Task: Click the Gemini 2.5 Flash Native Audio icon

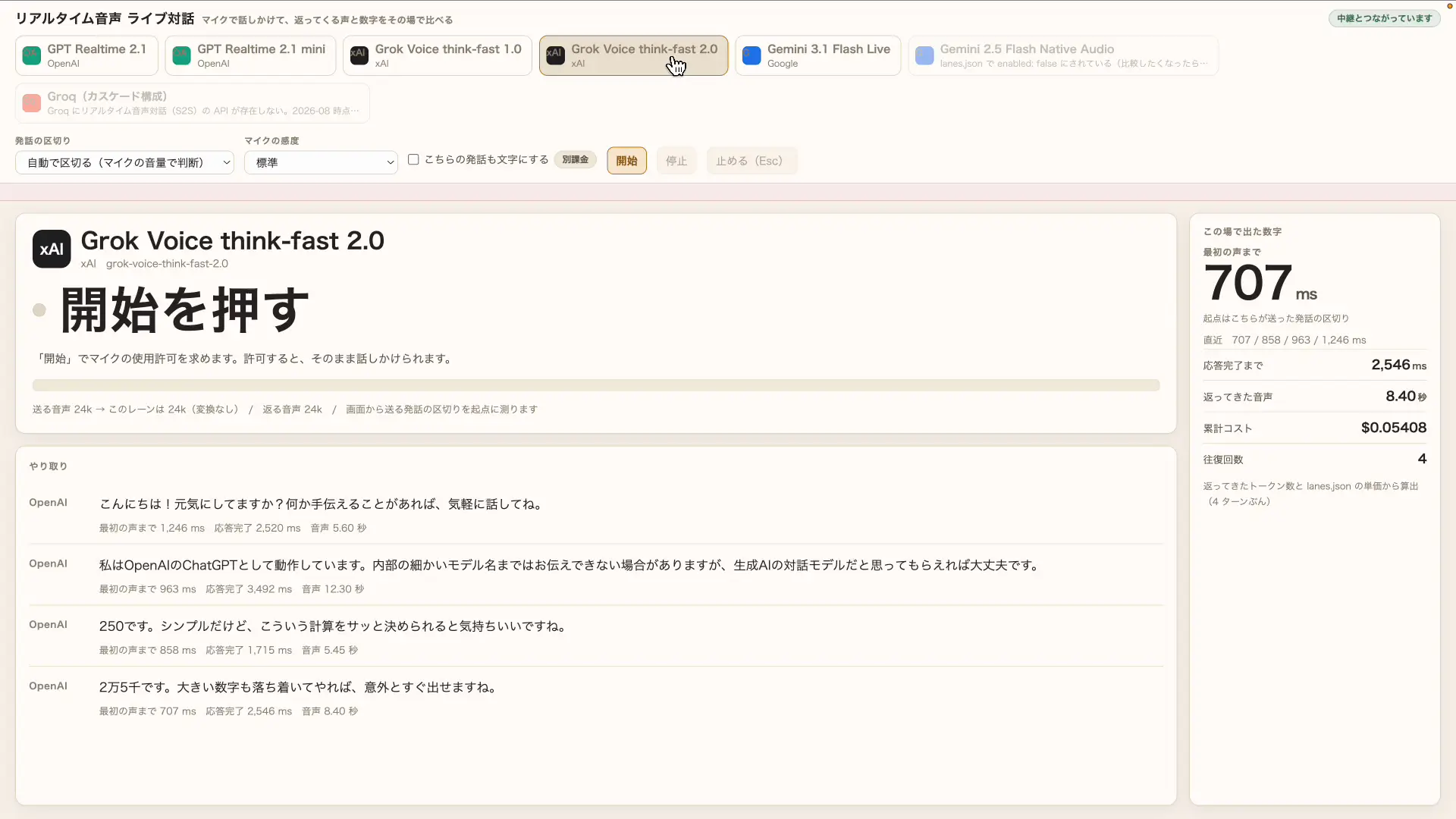Action: click(924, 55)
